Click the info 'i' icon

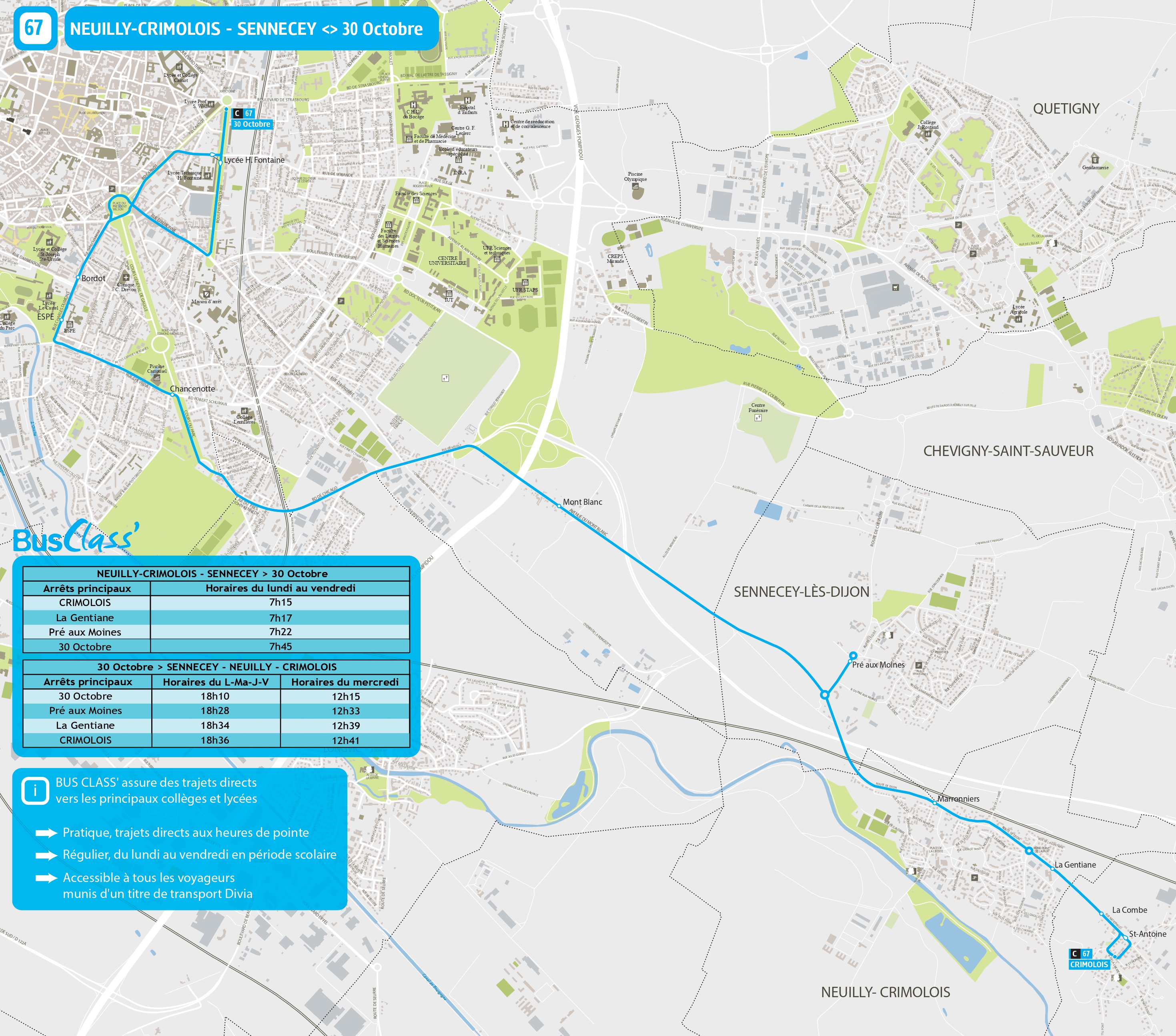(35, 790)
